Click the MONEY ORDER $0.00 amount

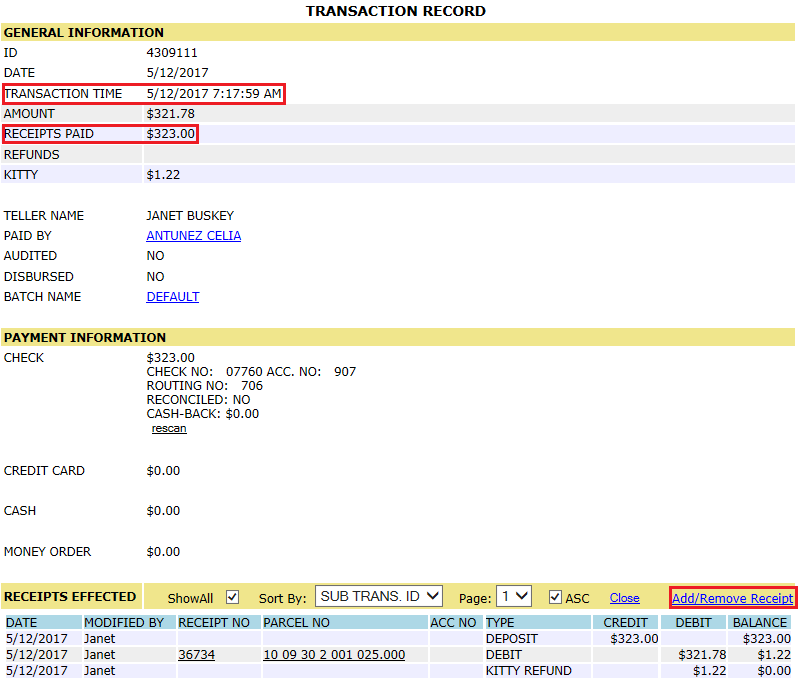[163, 552]
